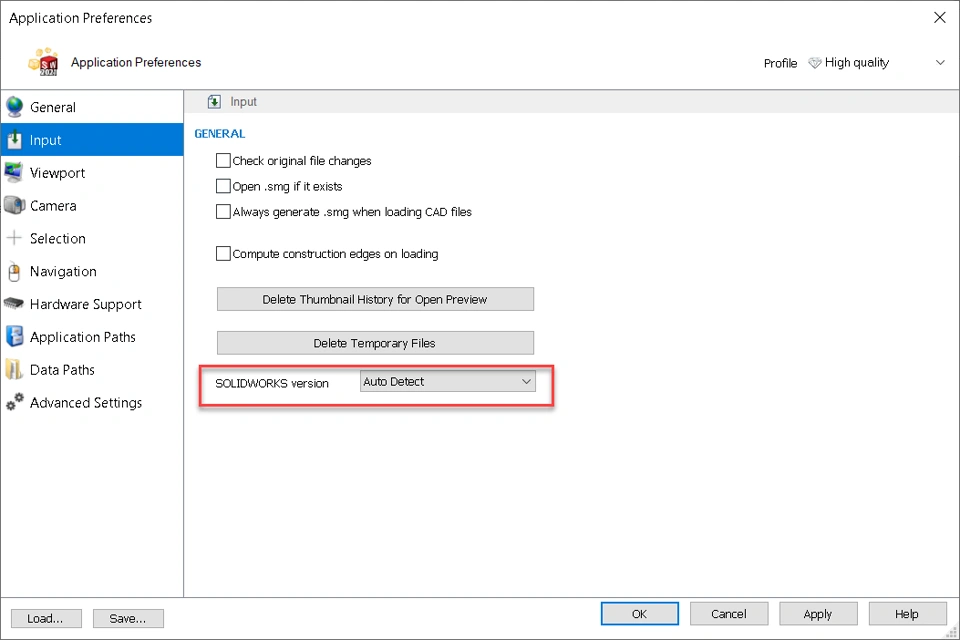Click the Navigation mouse icon
The width and height of the screenshot is (960, 640).
tap(14, 272)
